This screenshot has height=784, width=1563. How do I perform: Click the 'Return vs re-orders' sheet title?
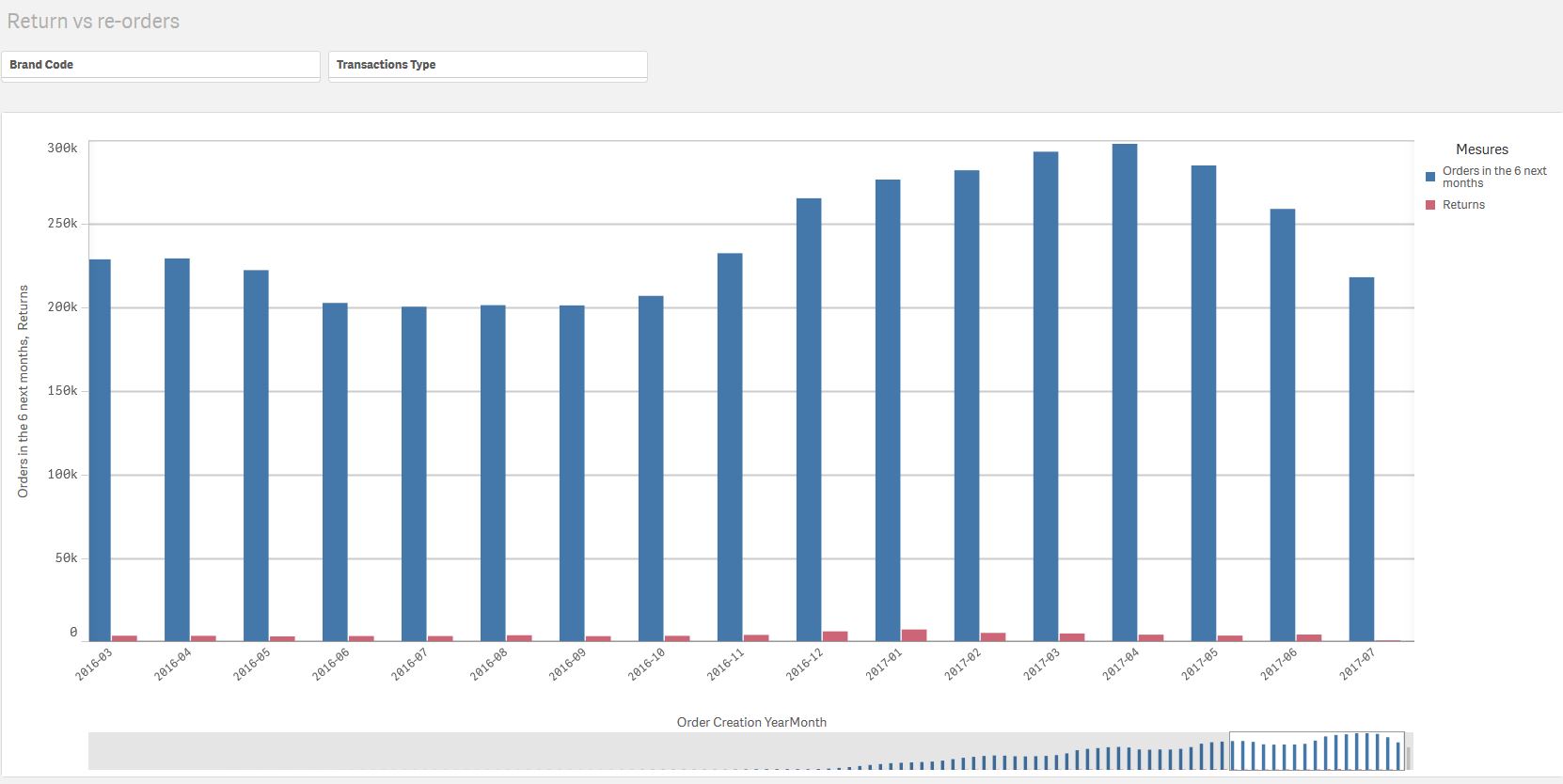(93, 21)
